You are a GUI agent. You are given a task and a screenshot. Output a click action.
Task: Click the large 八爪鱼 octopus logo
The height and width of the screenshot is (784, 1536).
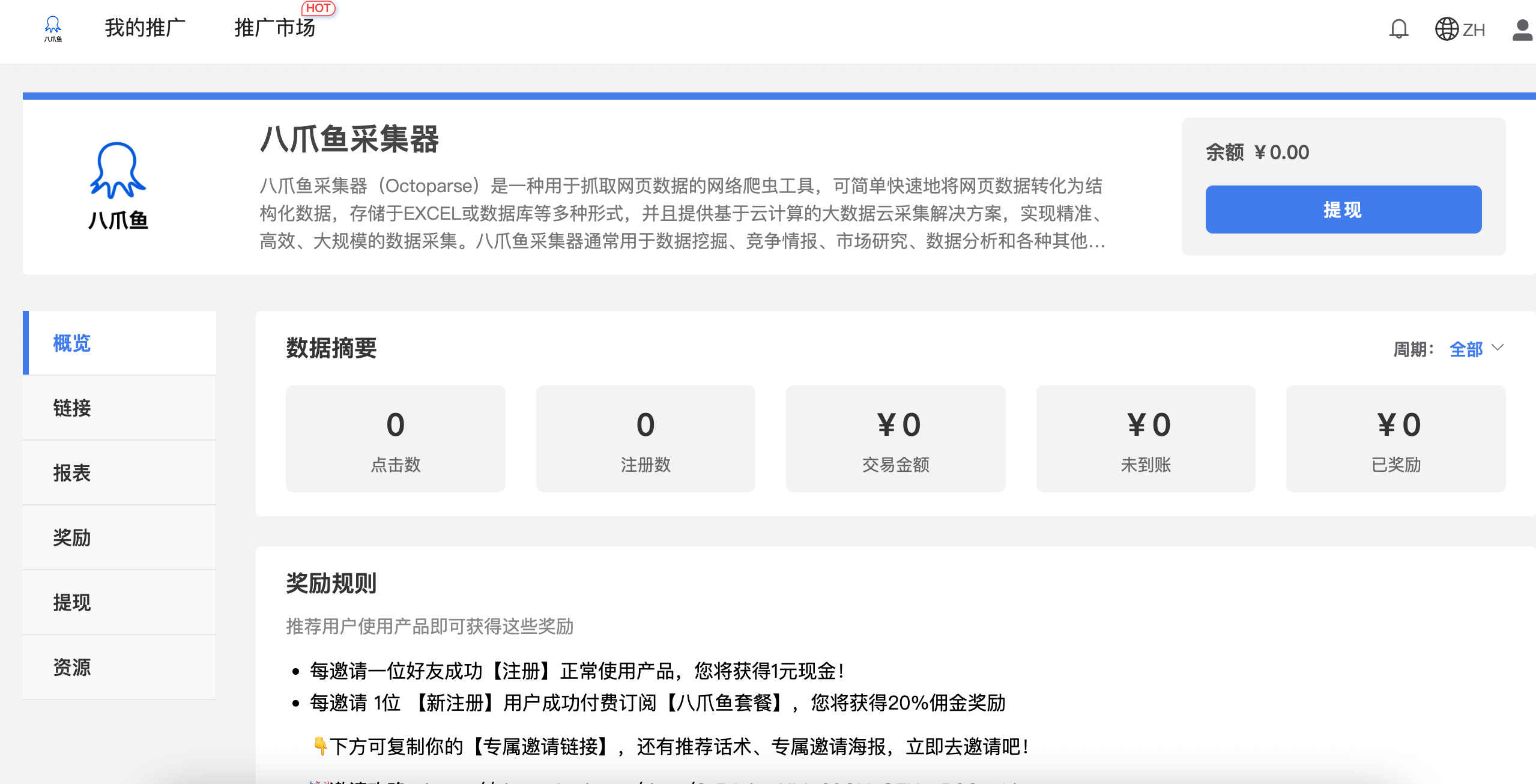pos(118,186)
